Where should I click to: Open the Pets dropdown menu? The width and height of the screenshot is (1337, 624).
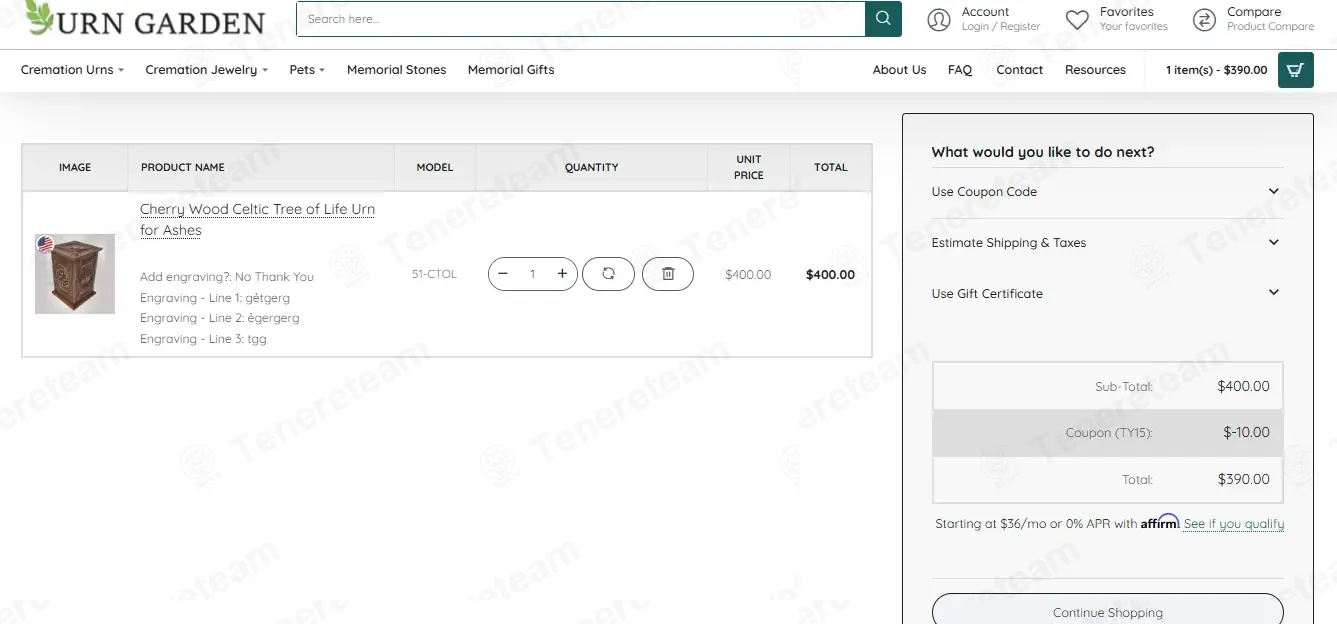pyautogui.click(x=307, y=70)
